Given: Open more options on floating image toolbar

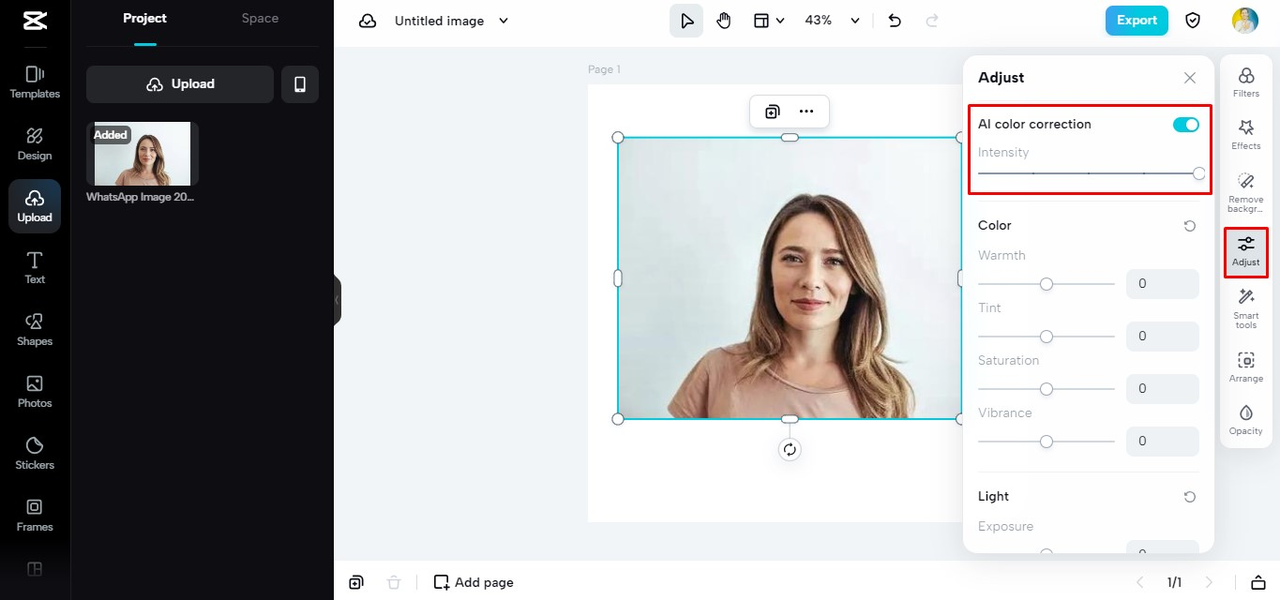Looking at the screenshot, I should coord(806,112).
